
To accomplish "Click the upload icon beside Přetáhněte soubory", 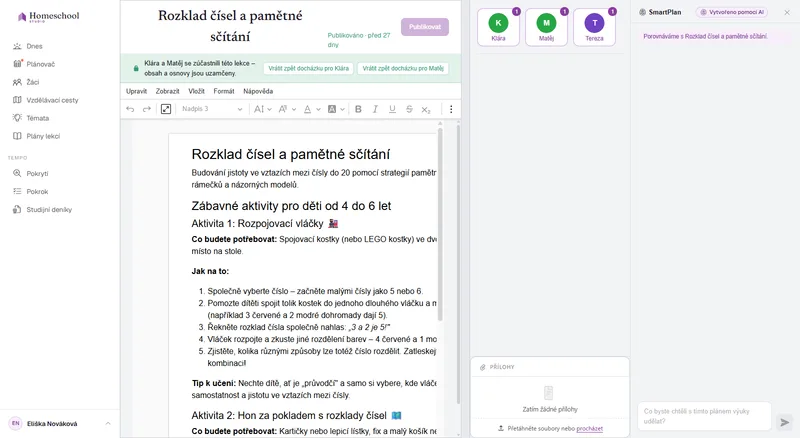I will (501, 429).
